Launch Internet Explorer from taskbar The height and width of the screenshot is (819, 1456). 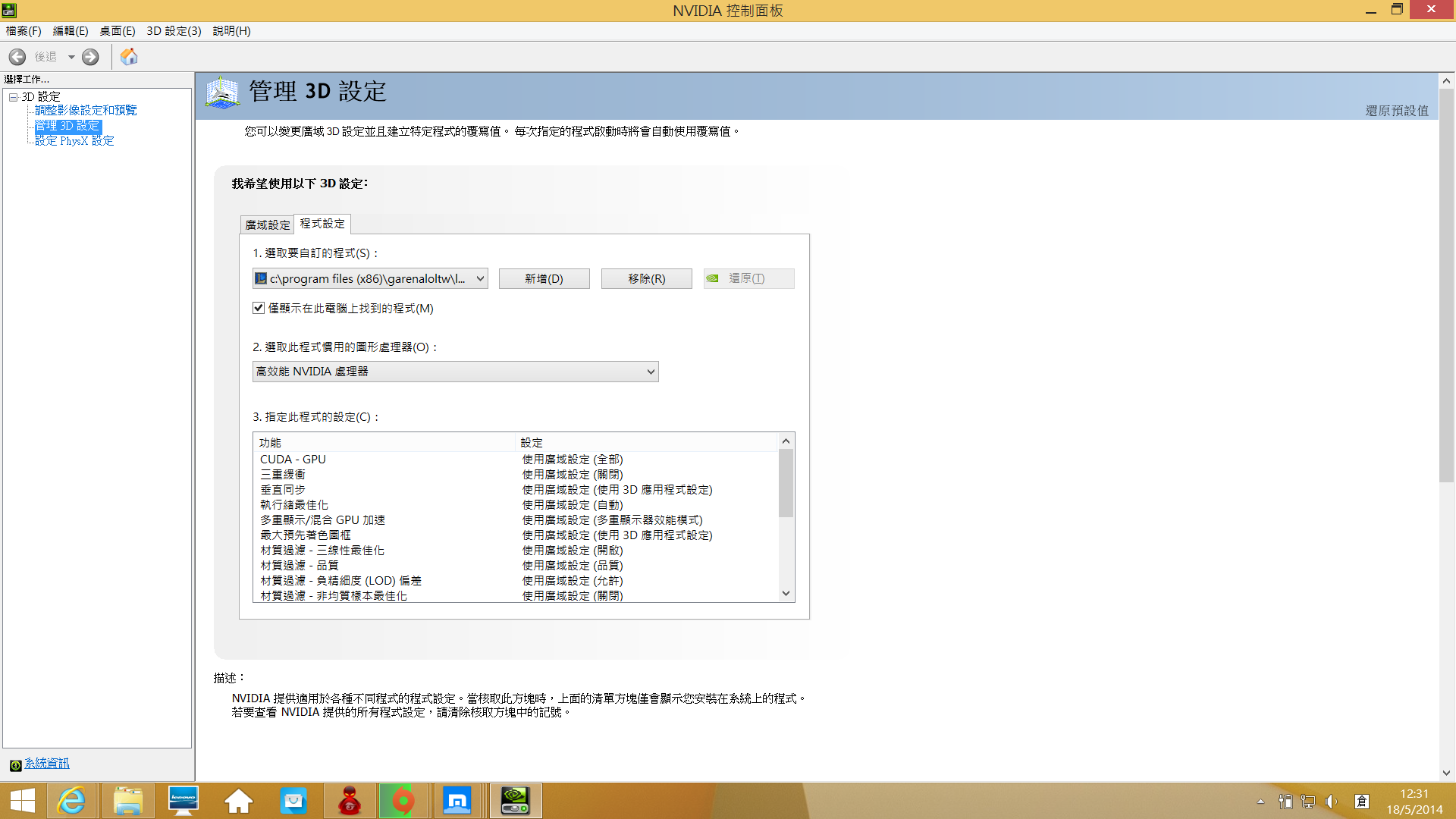coord(71,801)
